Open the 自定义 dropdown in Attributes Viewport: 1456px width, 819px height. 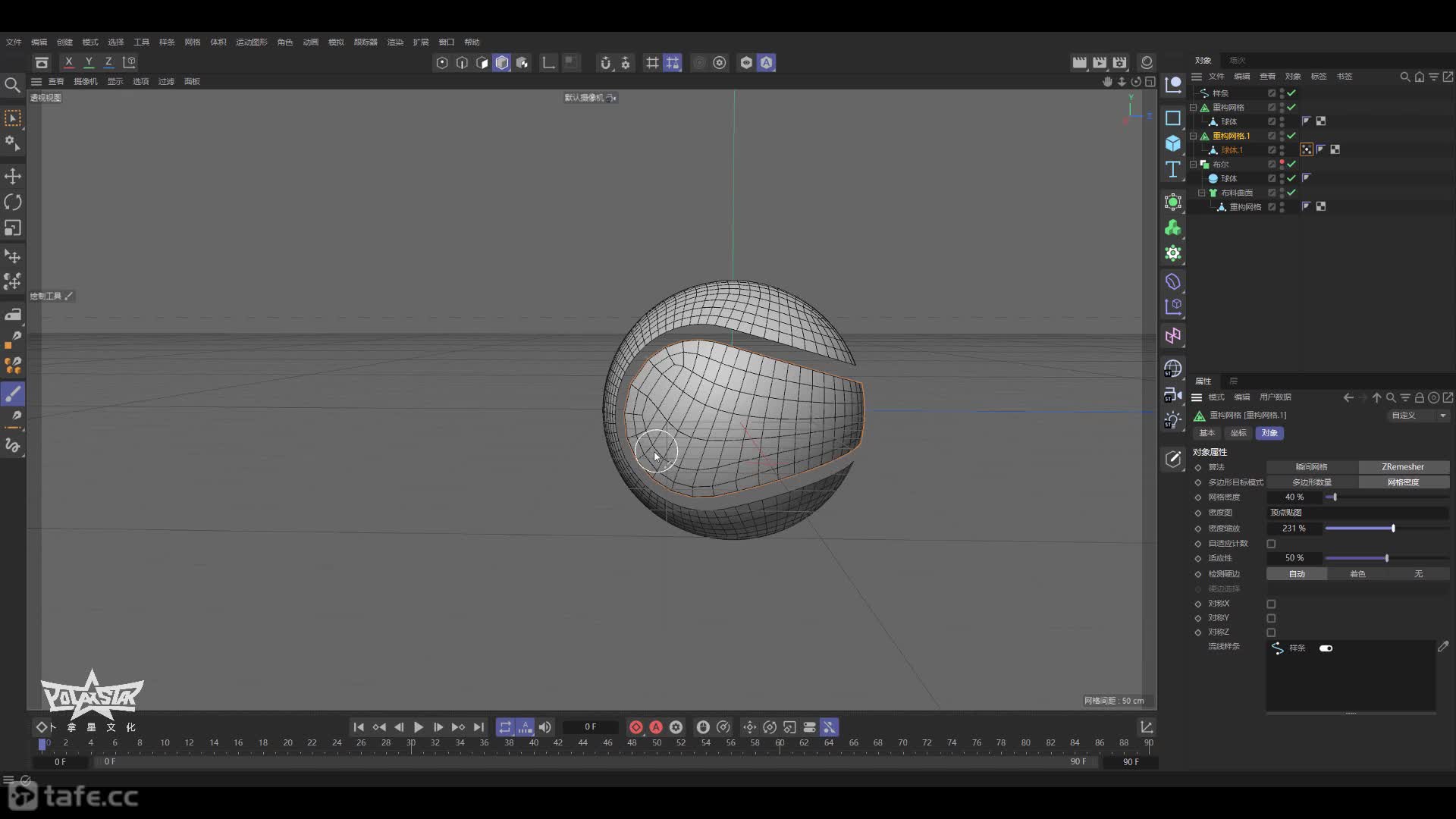click(1419, 416)
